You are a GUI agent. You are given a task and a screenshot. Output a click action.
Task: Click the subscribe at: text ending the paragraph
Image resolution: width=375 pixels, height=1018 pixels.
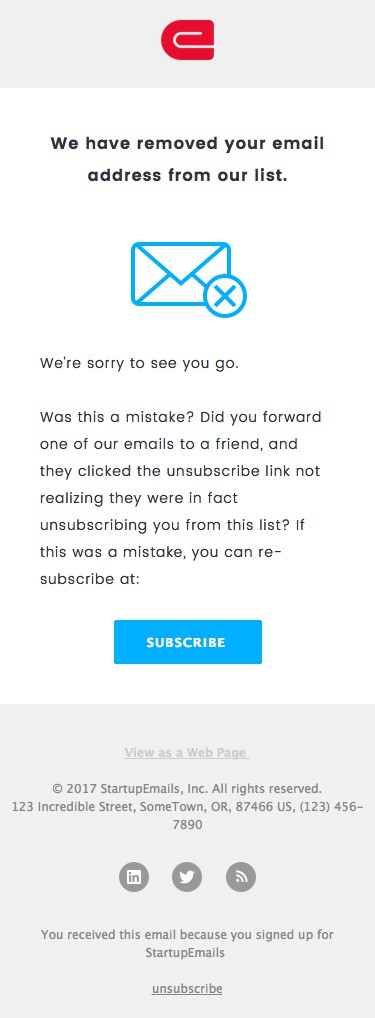pyautogui.click(x=90, y=578)
